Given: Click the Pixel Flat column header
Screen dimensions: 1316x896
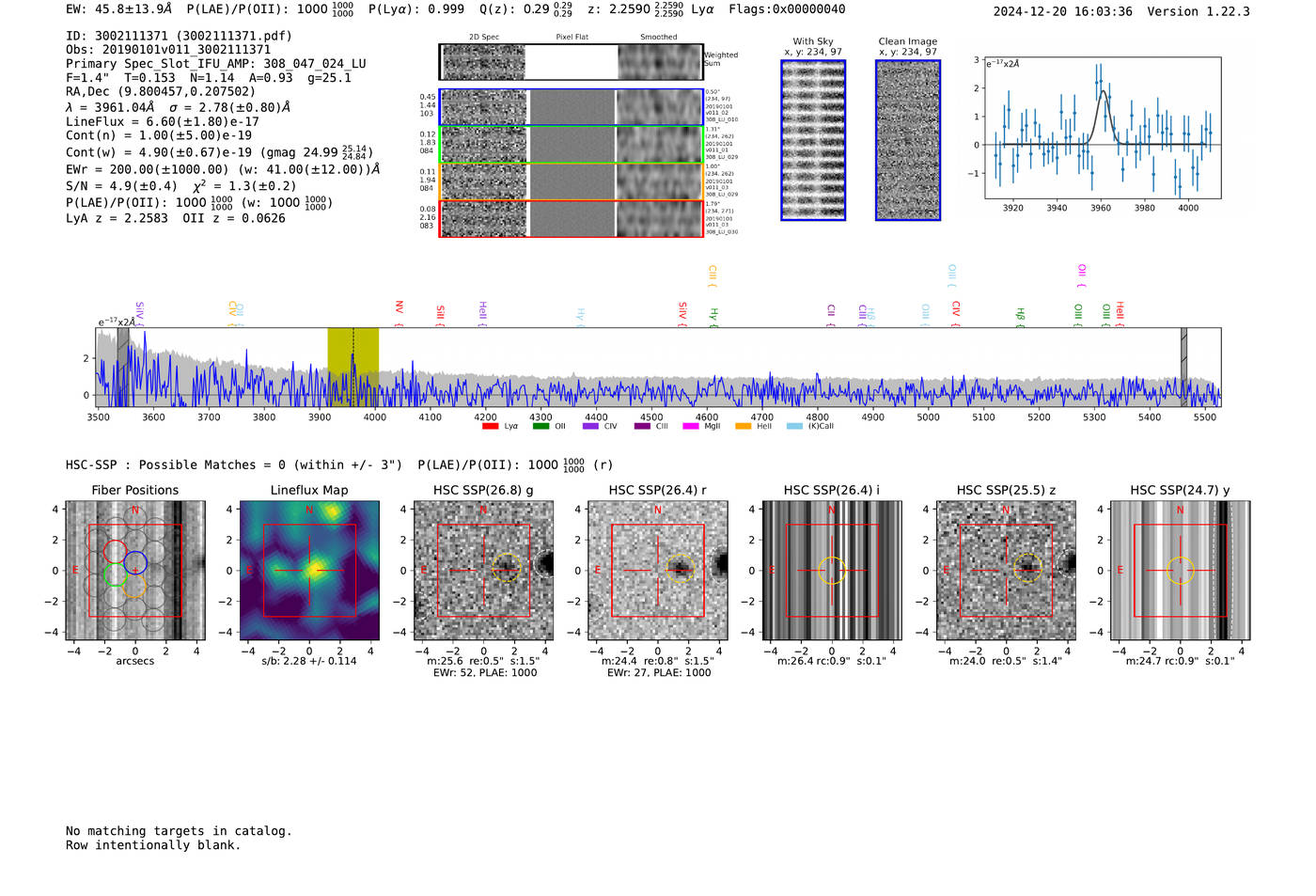Looking at the screenshot, I should (572, 38).
